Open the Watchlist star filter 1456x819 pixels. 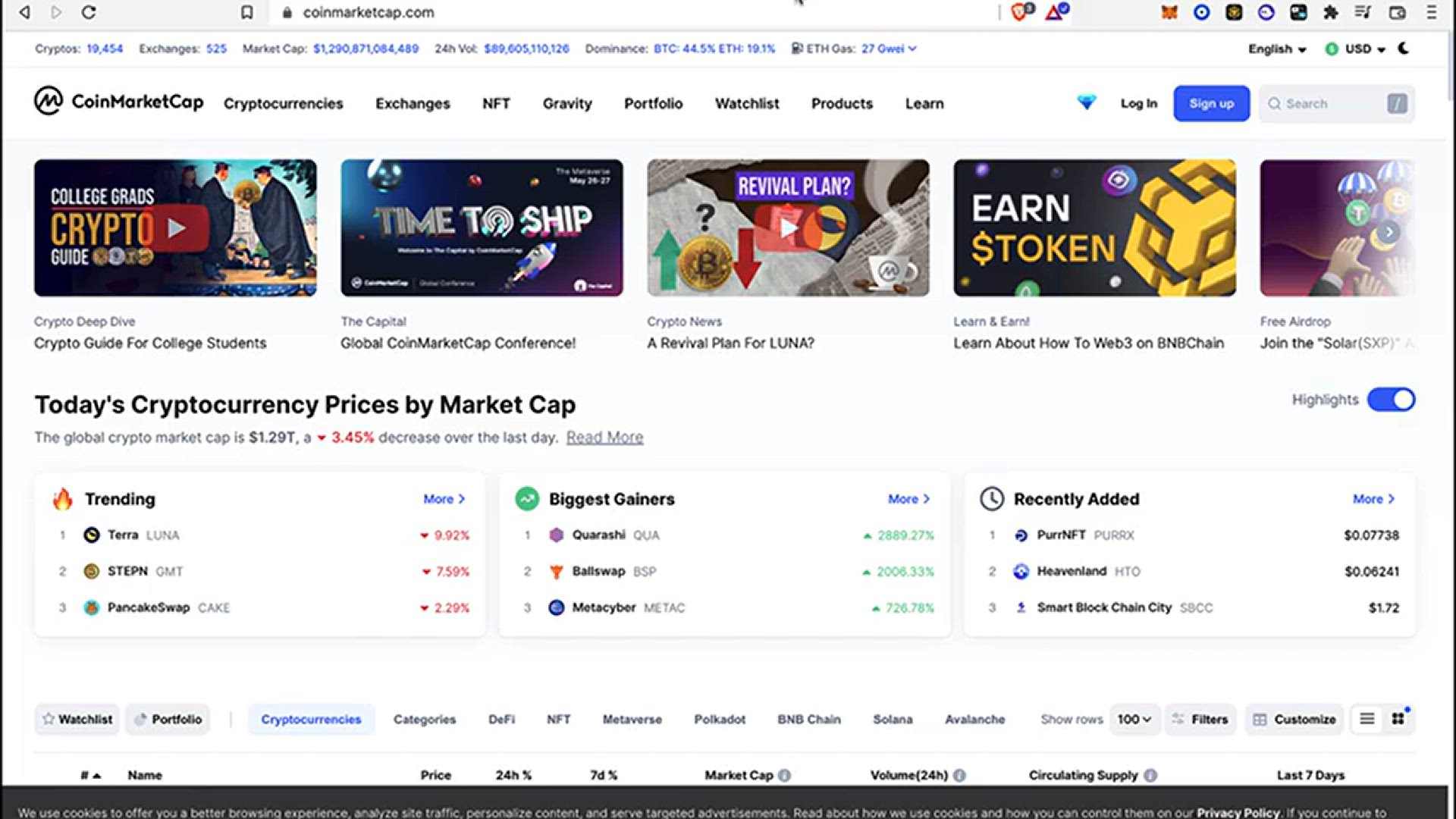[x=78, y=719]
